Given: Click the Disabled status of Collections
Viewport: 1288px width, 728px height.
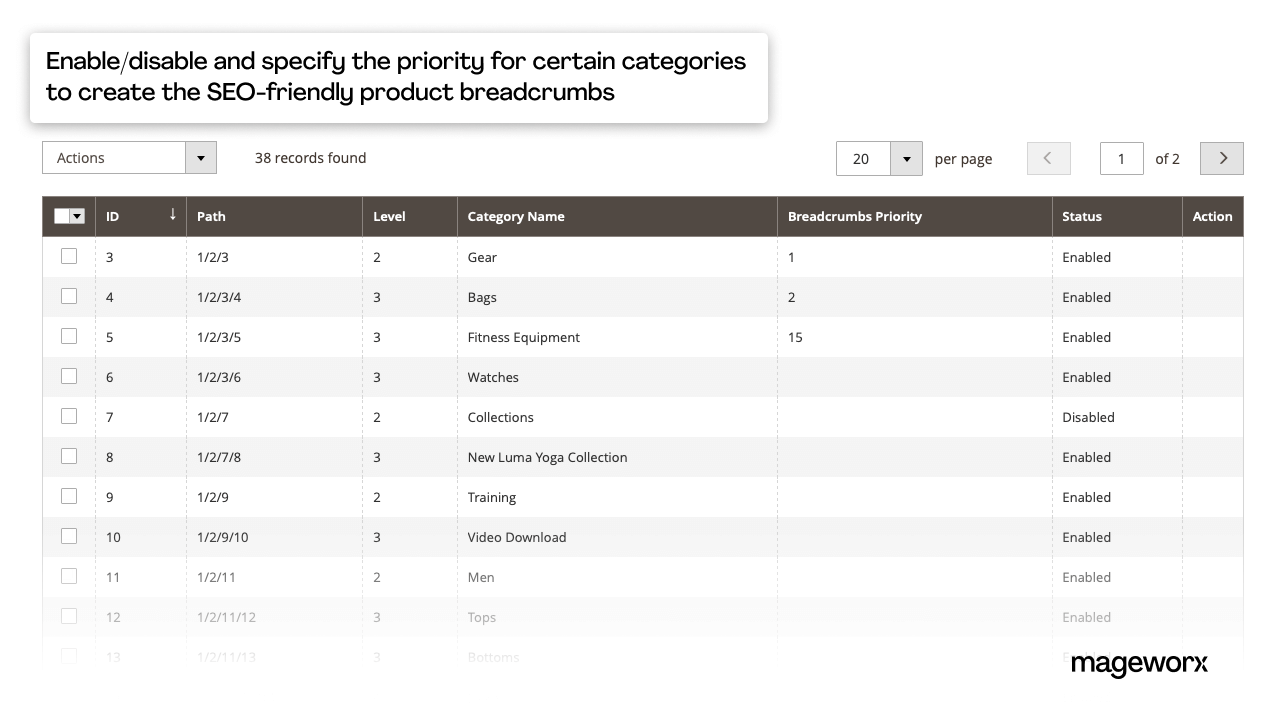Looking at the screenshot, I should click(1088, 417).
